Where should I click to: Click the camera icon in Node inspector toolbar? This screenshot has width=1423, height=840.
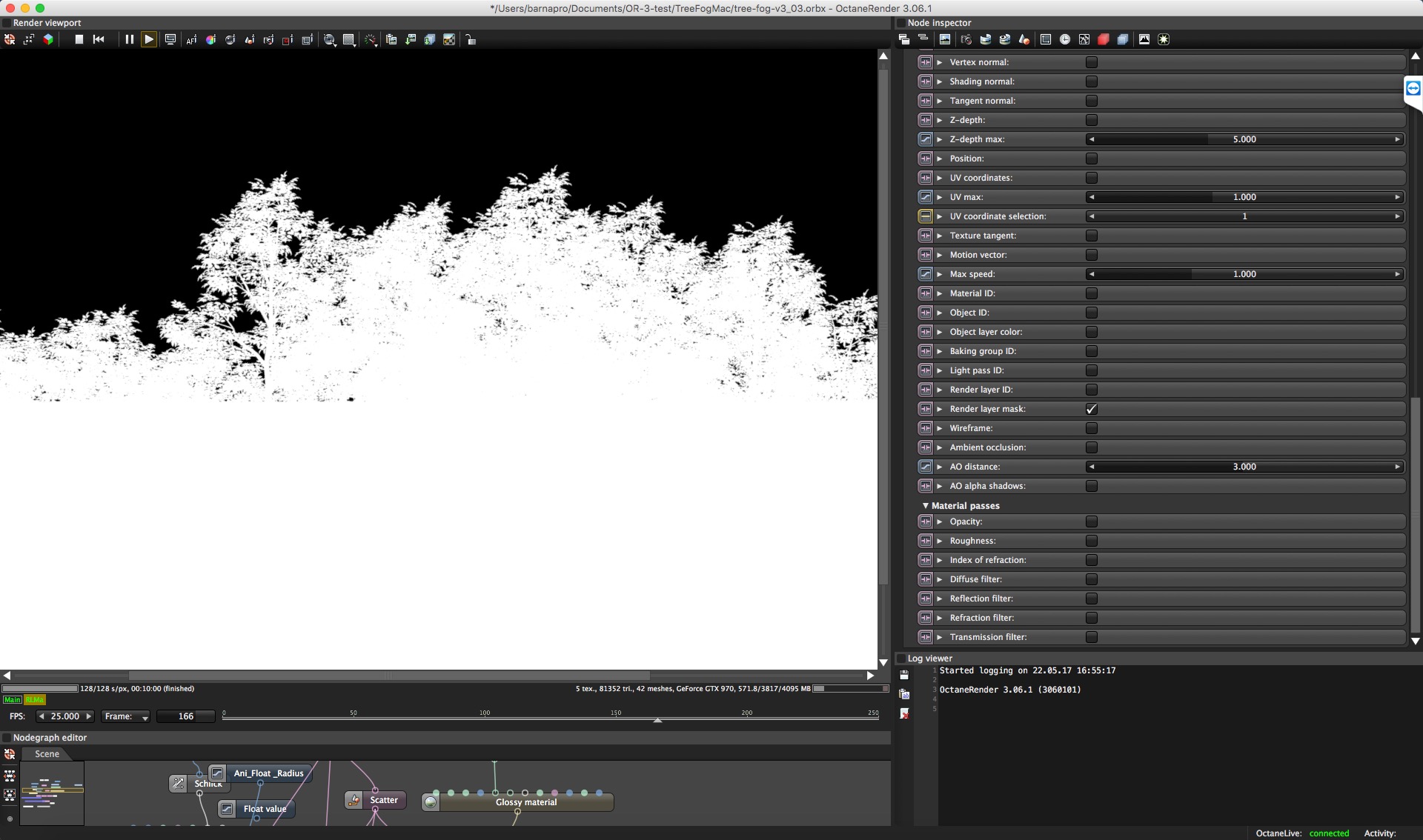pos(966,39)
